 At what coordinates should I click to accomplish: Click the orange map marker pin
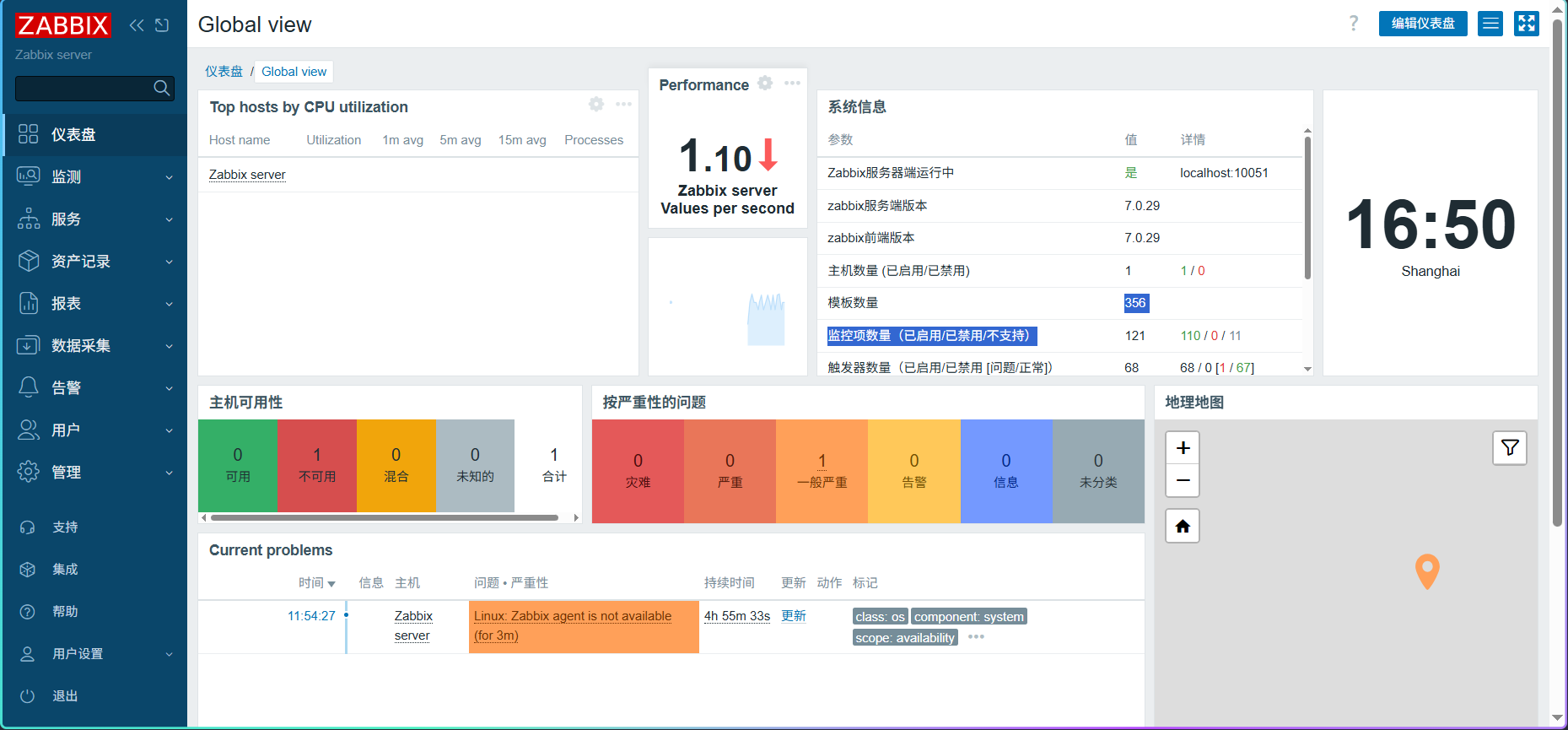point(1427,570)
